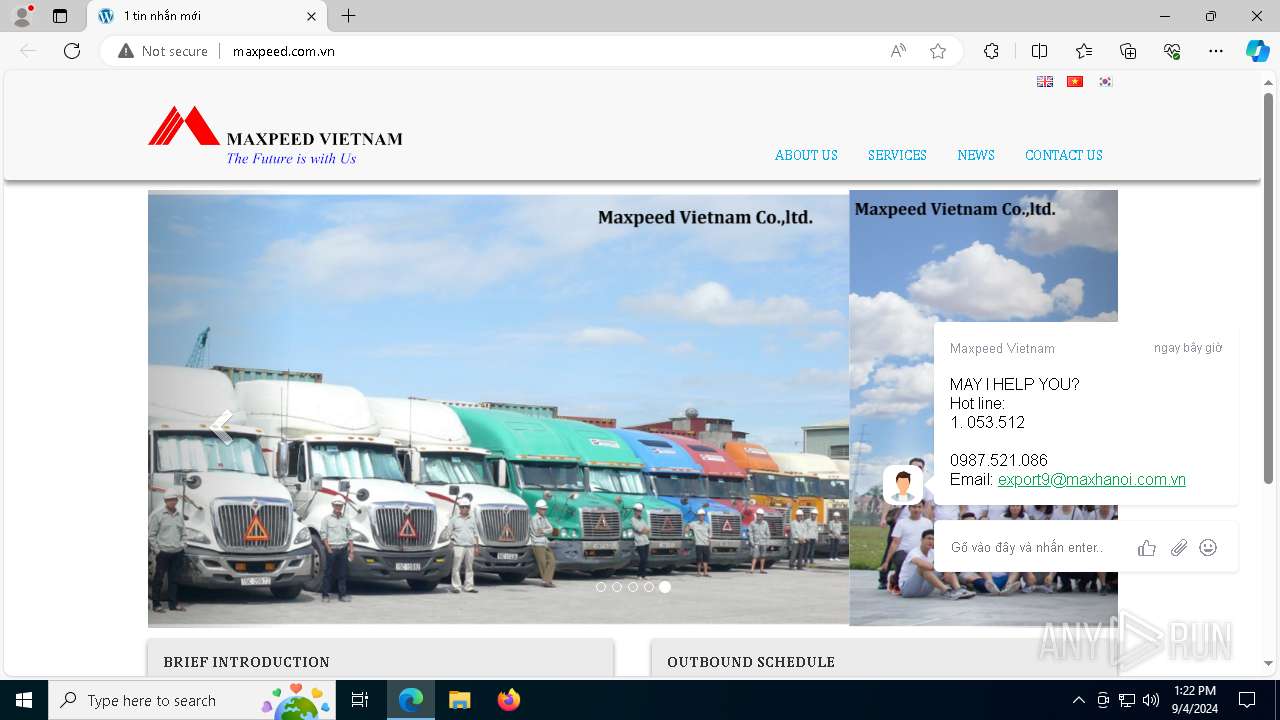The height and width of the screenshot is (720, 1280).
Task: Click the email export9@maxhanoi.com.vn link
Action: (1092, 480)
